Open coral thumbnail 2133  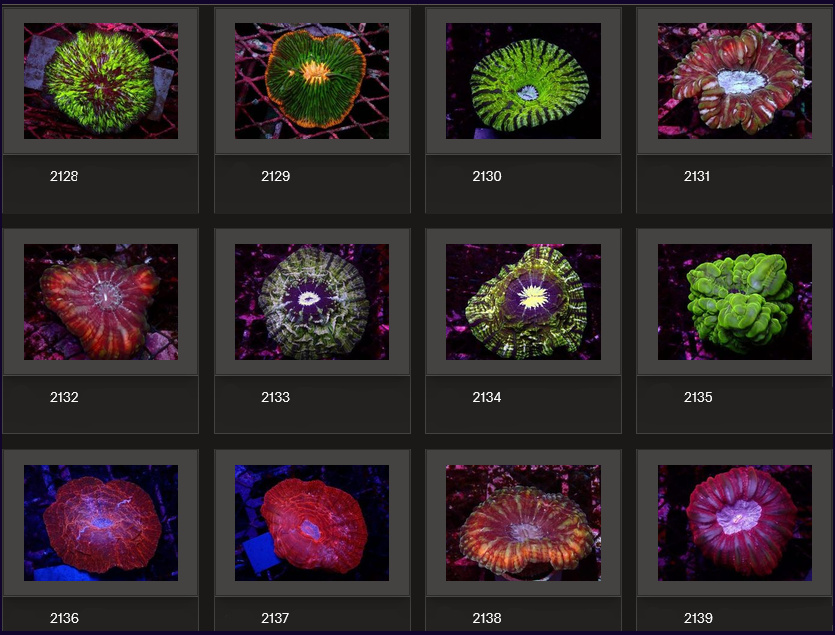312,302
